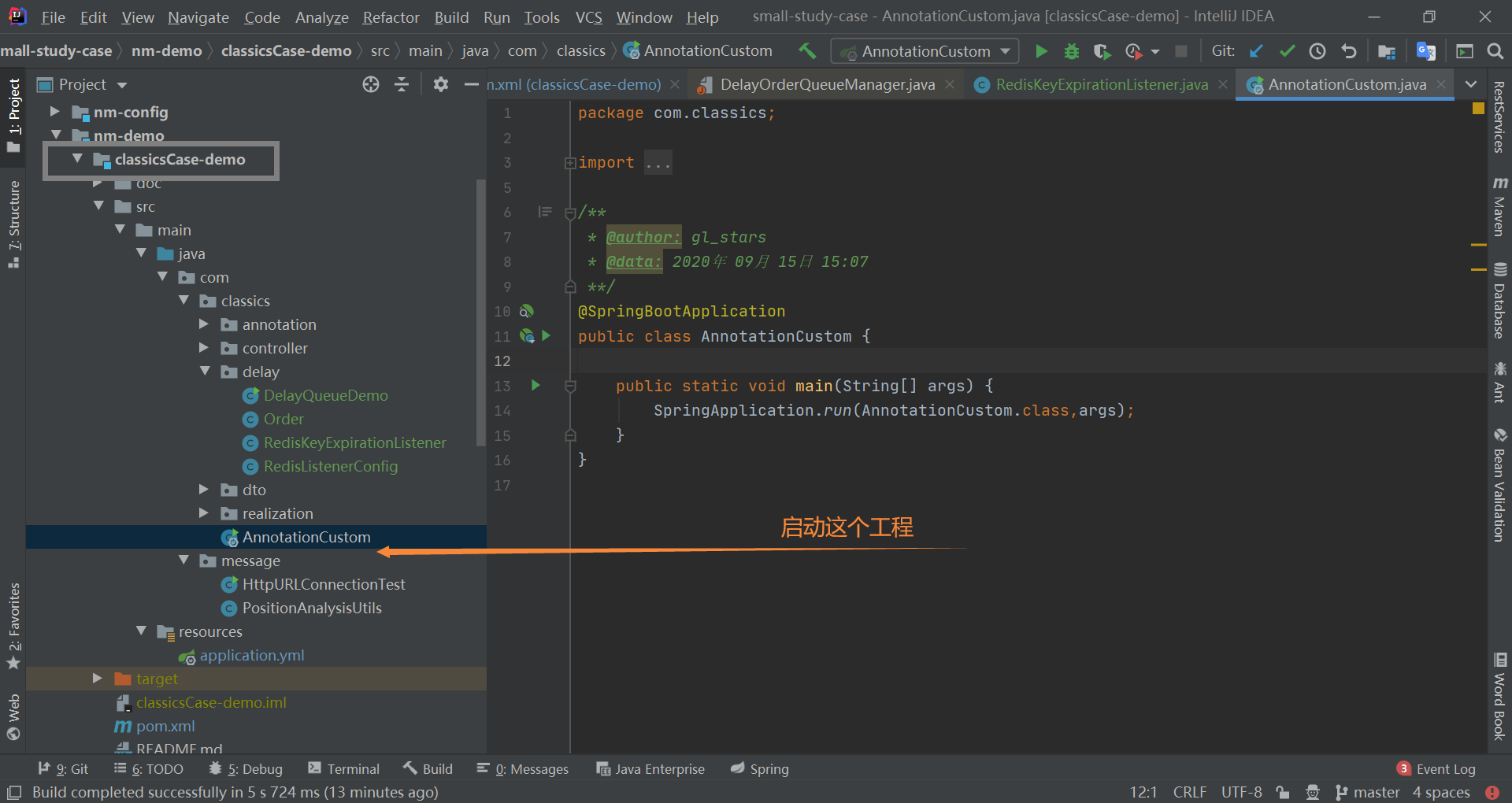Toggle the Project tool window sidebar button
This screenshot has height=803, width=1512.
13,114
